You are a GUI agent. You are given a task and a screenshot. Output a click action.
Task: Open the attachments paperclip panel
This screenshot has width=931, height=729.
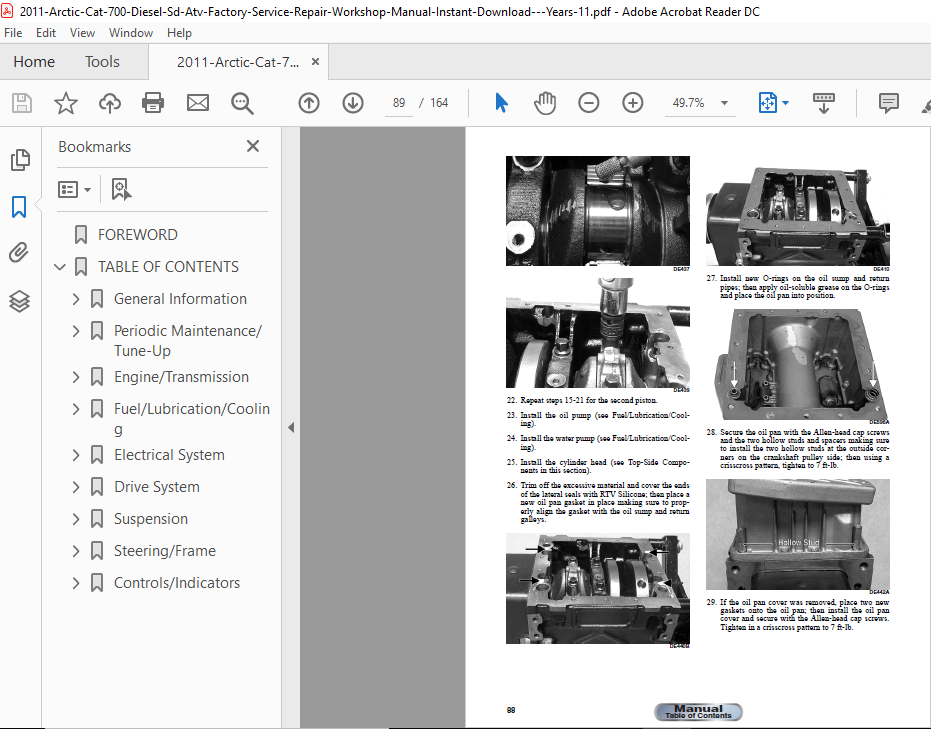19,252
